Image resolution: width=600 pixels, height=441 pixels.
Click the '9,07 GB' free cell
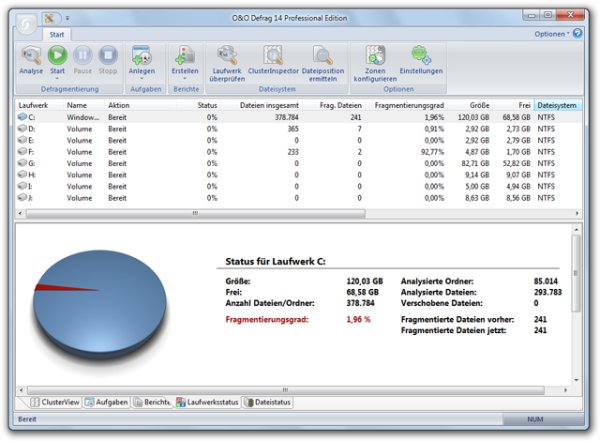[x=518, y=175]
